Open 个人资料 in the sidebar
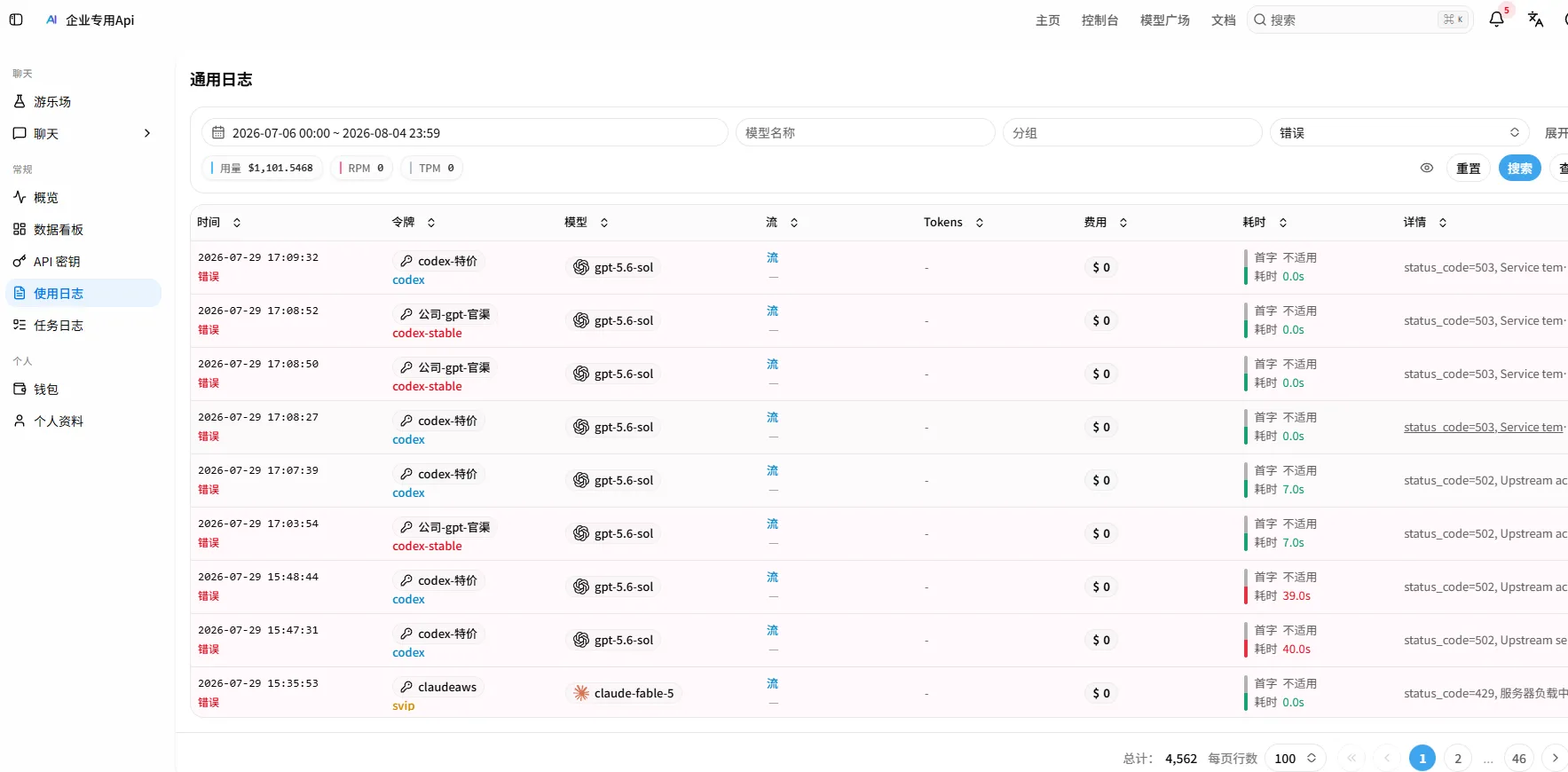This screenshot has height=772, width=1568. (x=83, y=421)
